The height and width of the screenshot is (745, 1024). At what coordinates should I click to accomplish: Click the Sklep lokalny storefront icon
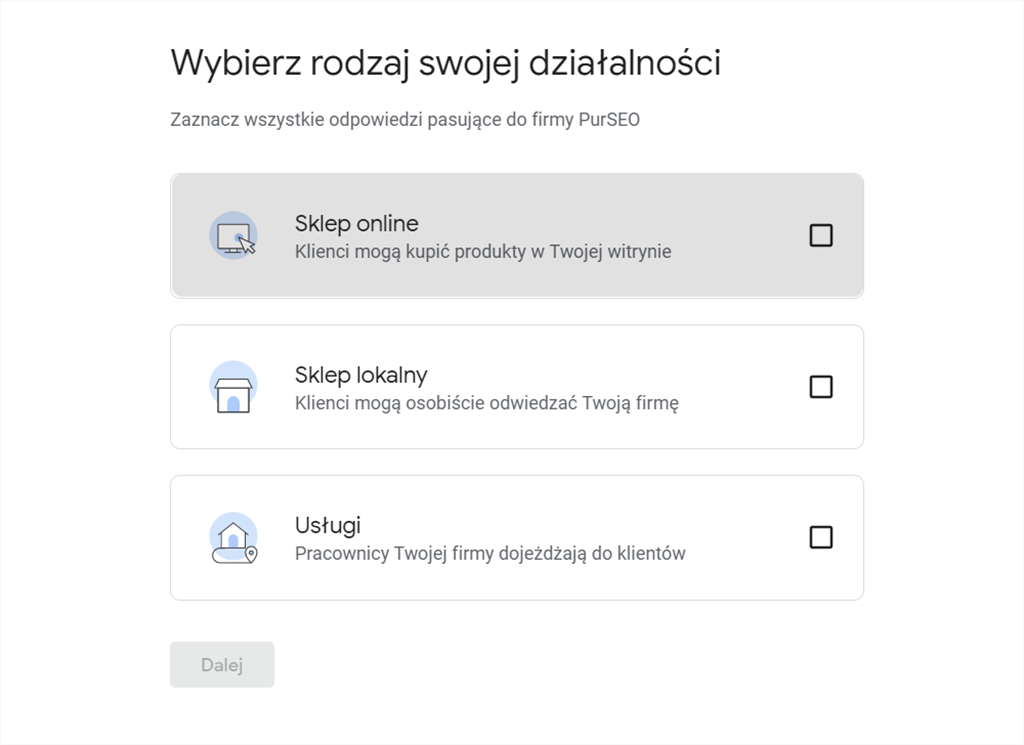click(233, 387)
